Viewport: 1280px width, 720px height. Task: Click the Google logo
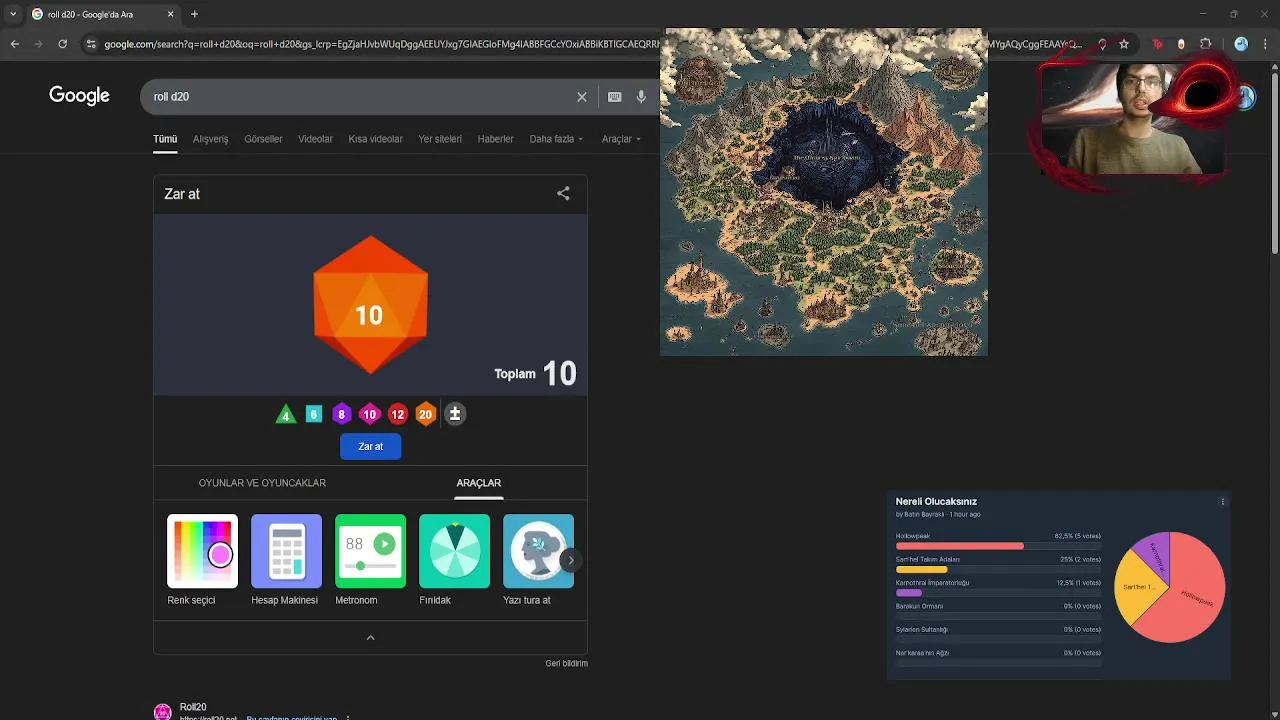tap(79, 96)
